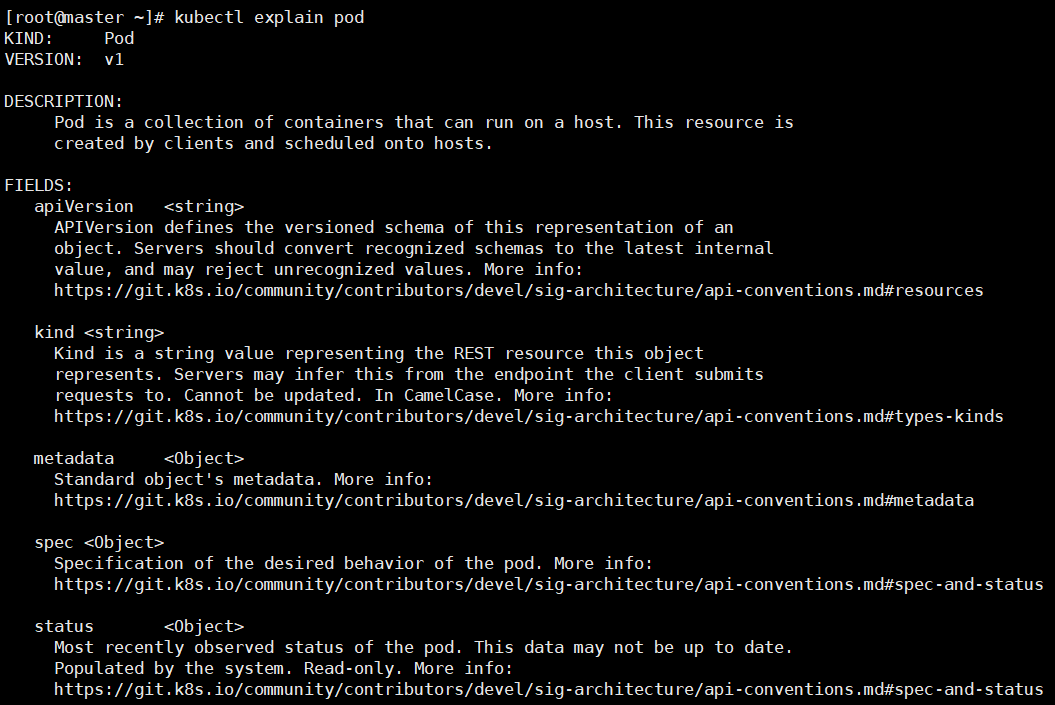Open the api-conventions.md#types-kinds link

pos(529,416)
